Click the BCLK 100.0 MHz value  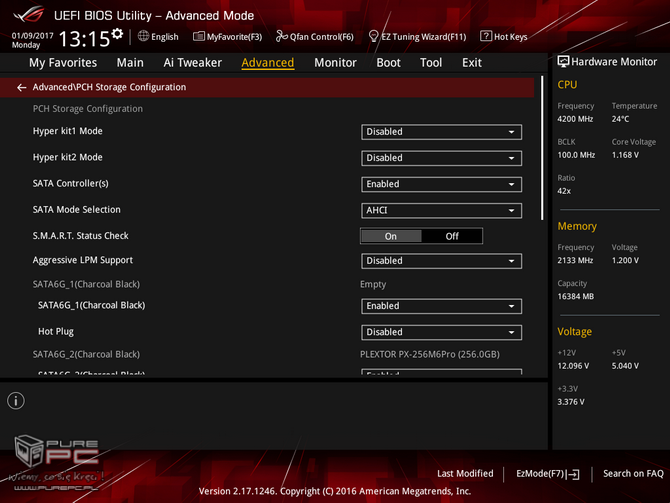click(x=576, y=155)
